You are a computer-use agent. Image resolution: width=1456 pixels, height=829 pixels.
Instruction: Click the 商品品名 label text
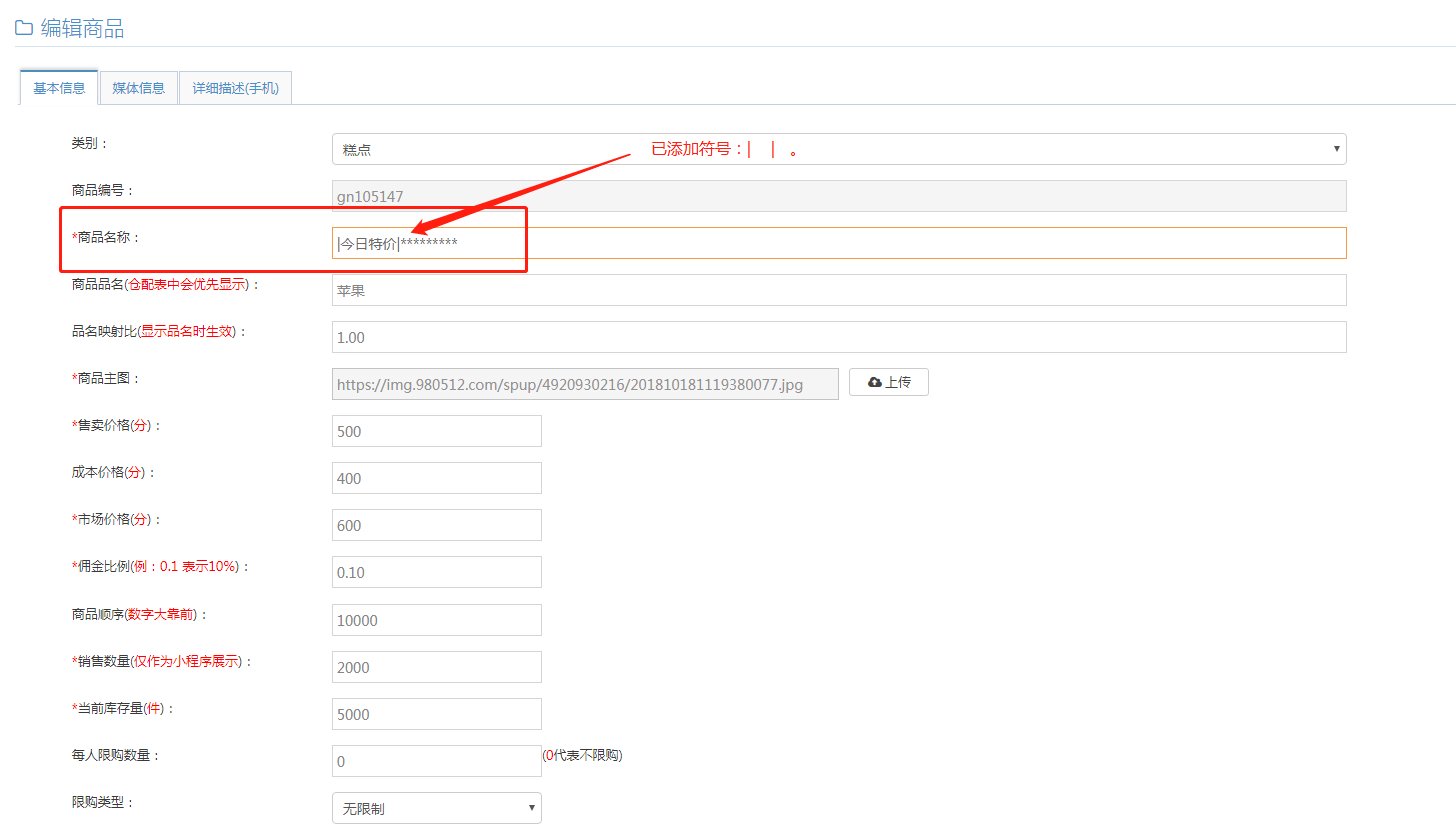point(166,284)
